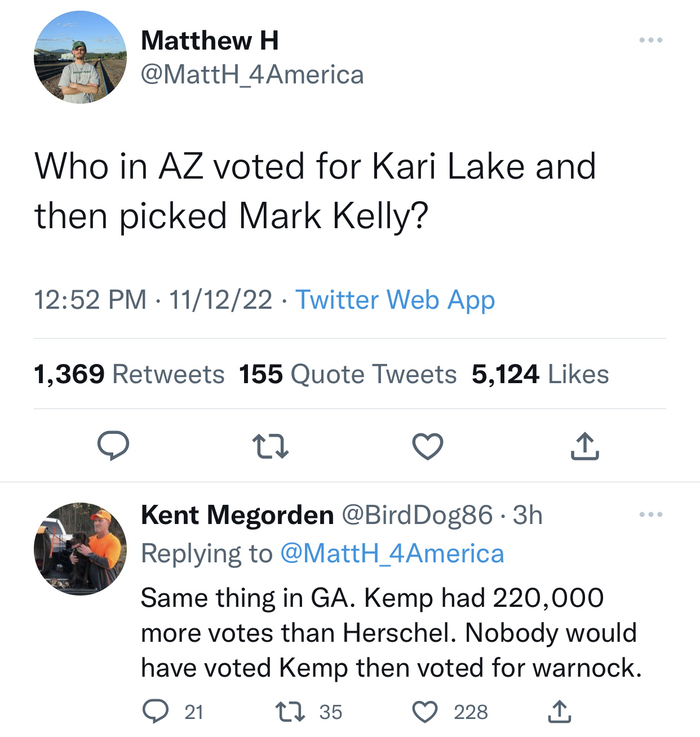Share Kent Megorden's reply
700x737 pixels.
[x=560, y=711]
